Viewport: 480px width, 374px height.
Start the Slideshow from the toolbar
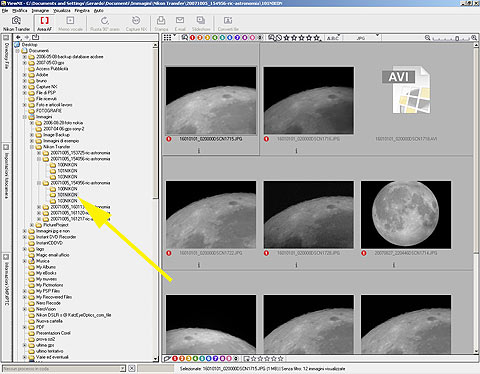[201, 23]
